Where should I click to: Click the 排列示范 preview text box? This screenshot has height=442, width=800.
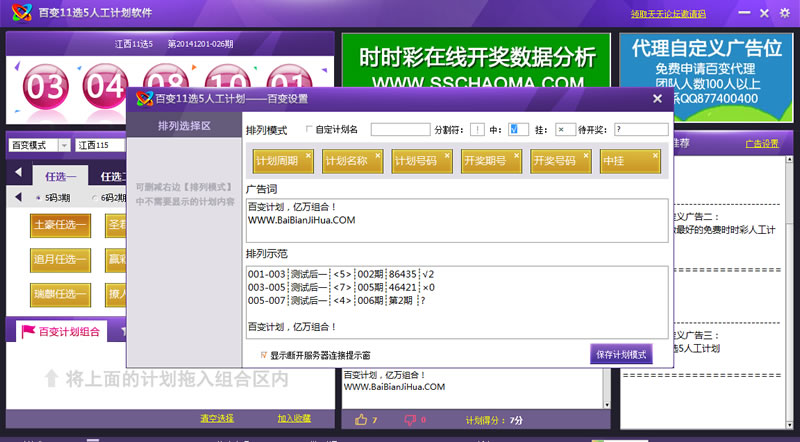pos(457,302)
